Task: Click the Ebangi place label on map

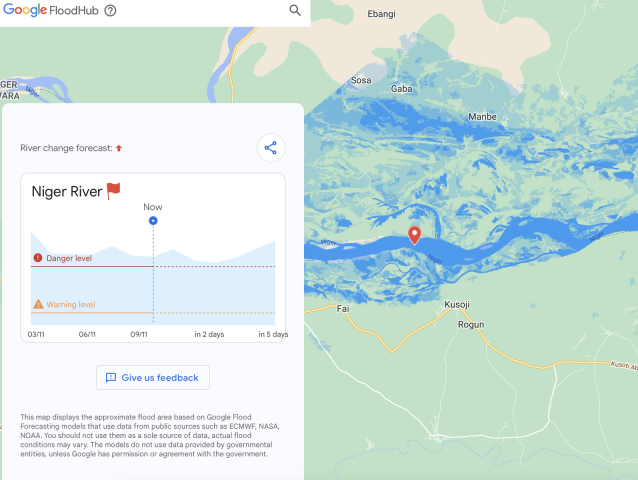Action: click(381, 14)
